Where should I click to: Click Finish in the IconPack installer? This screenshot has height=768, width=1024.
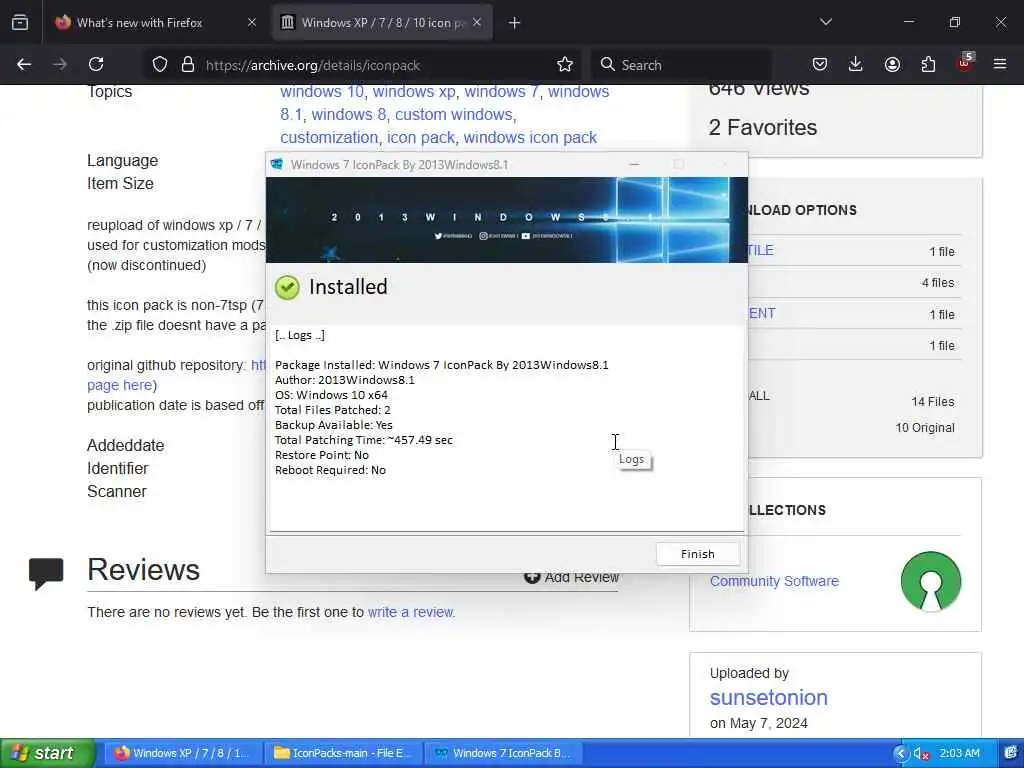[x=697, y=554]
